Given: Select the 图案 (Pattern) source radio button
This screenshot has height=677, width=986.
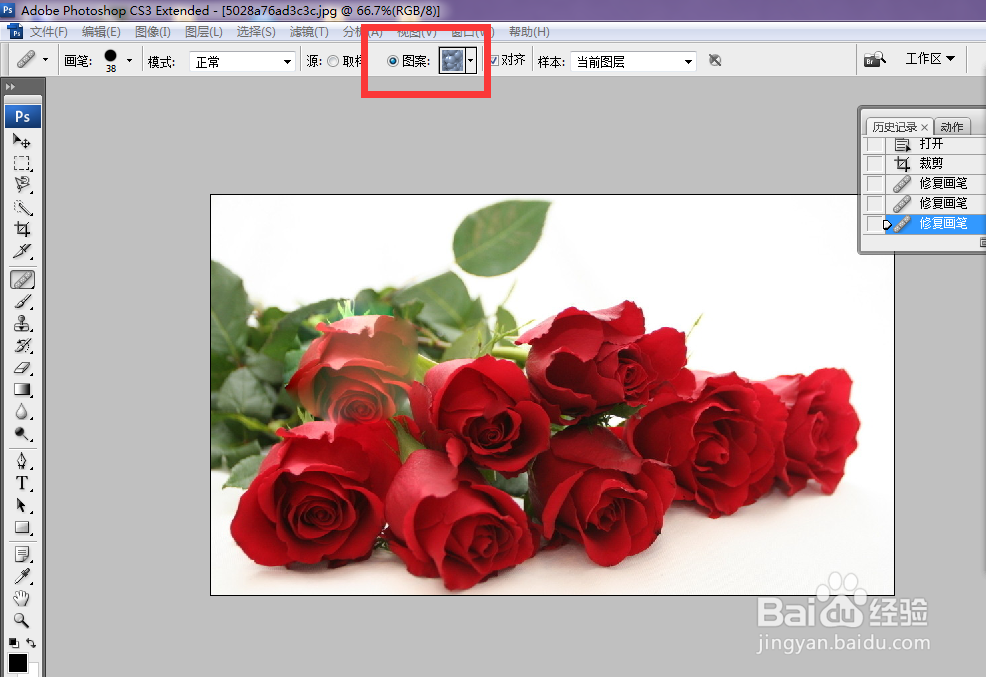Looking at the screenshot, I should click(x=391, y=60).
